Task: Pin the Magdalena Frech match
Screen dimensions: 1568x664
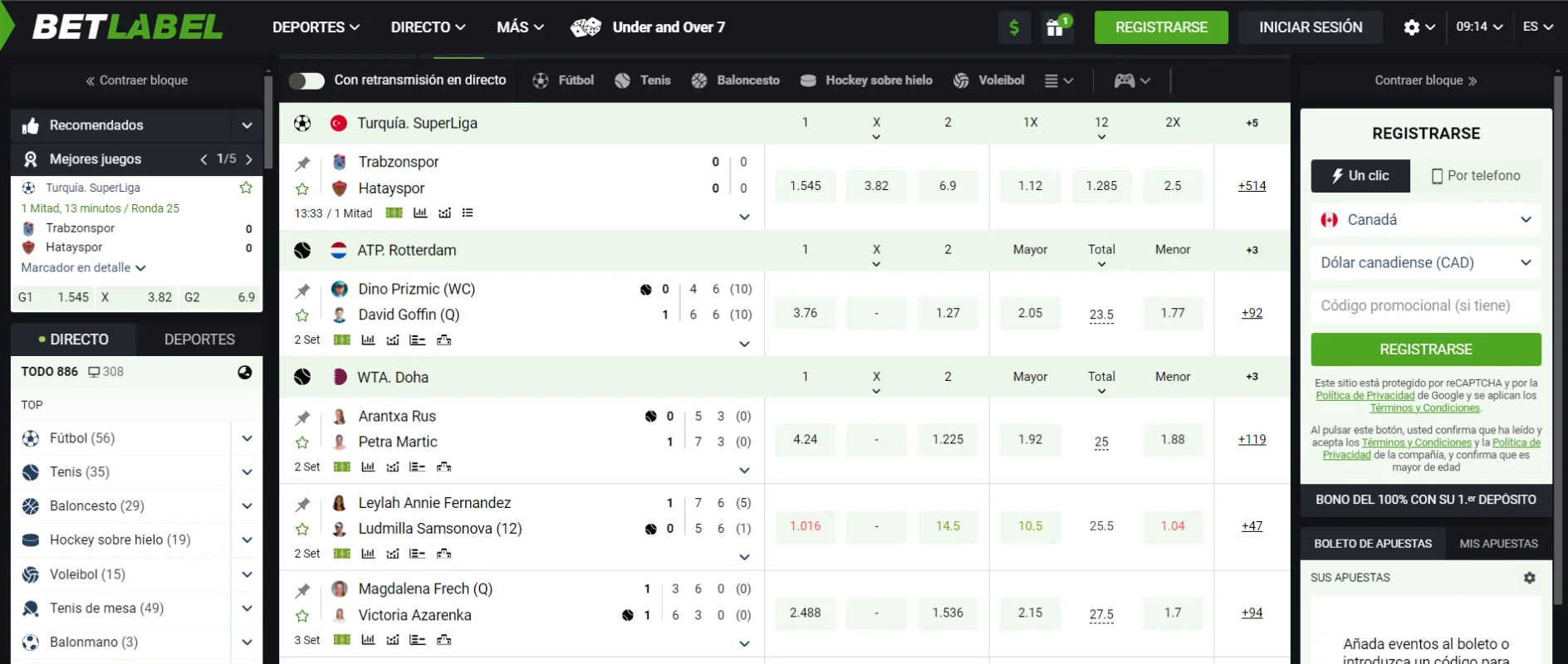Action: coord(302,590)
